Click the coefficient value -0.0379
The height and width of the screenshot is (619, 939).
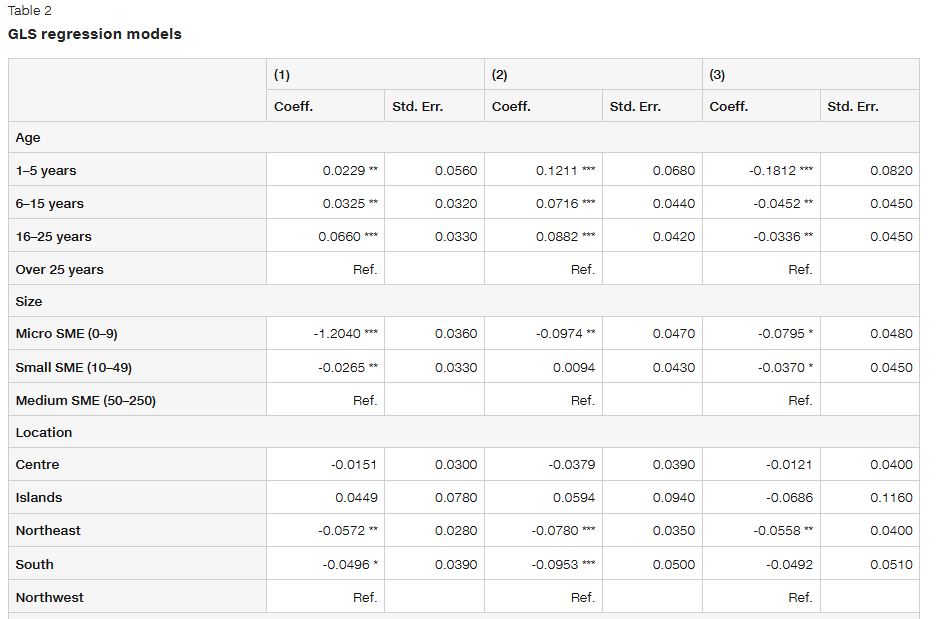click(572, 465)
